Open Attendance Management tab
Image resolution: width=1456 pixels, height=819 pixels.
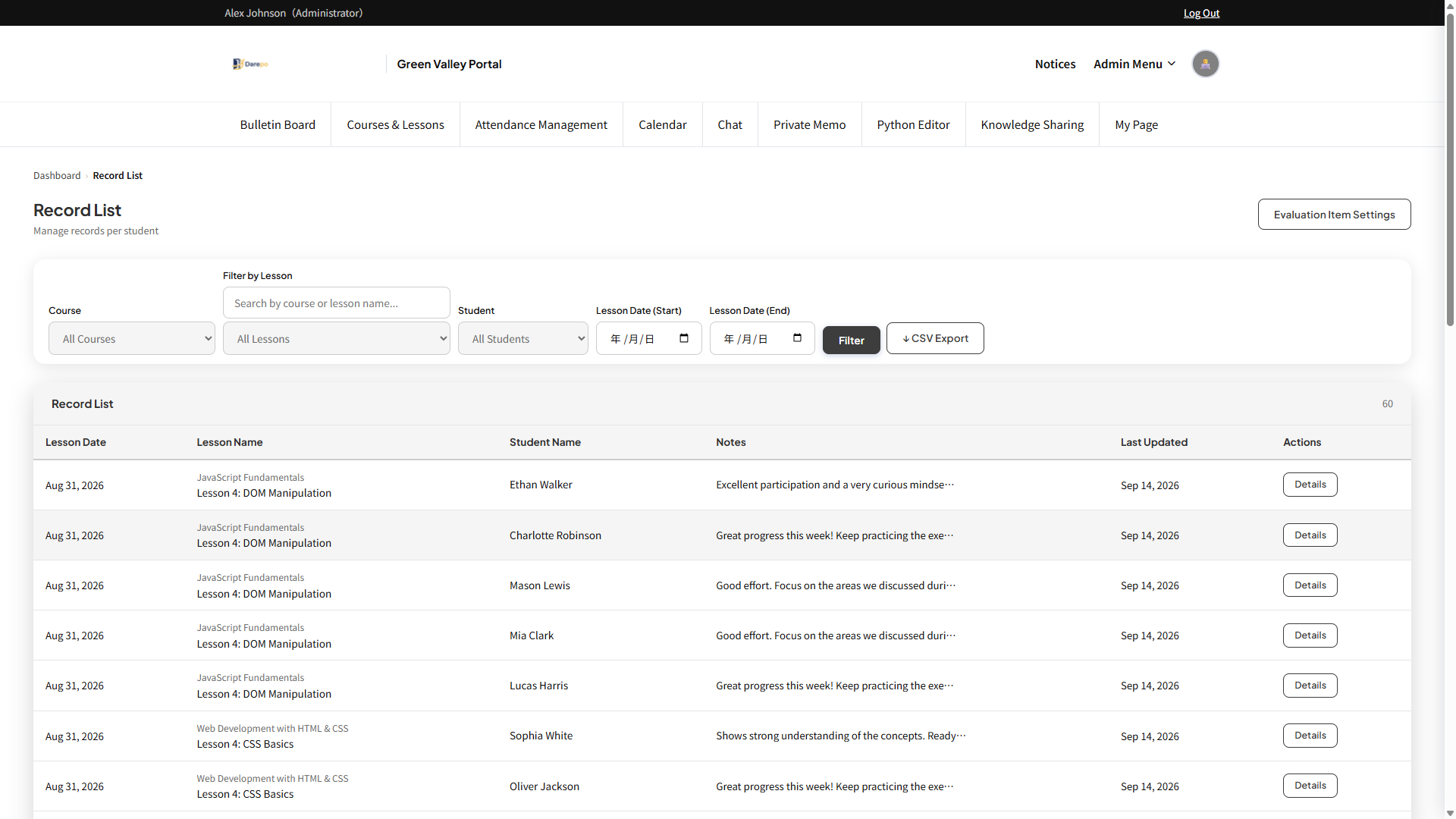click(x=541, y=124)
